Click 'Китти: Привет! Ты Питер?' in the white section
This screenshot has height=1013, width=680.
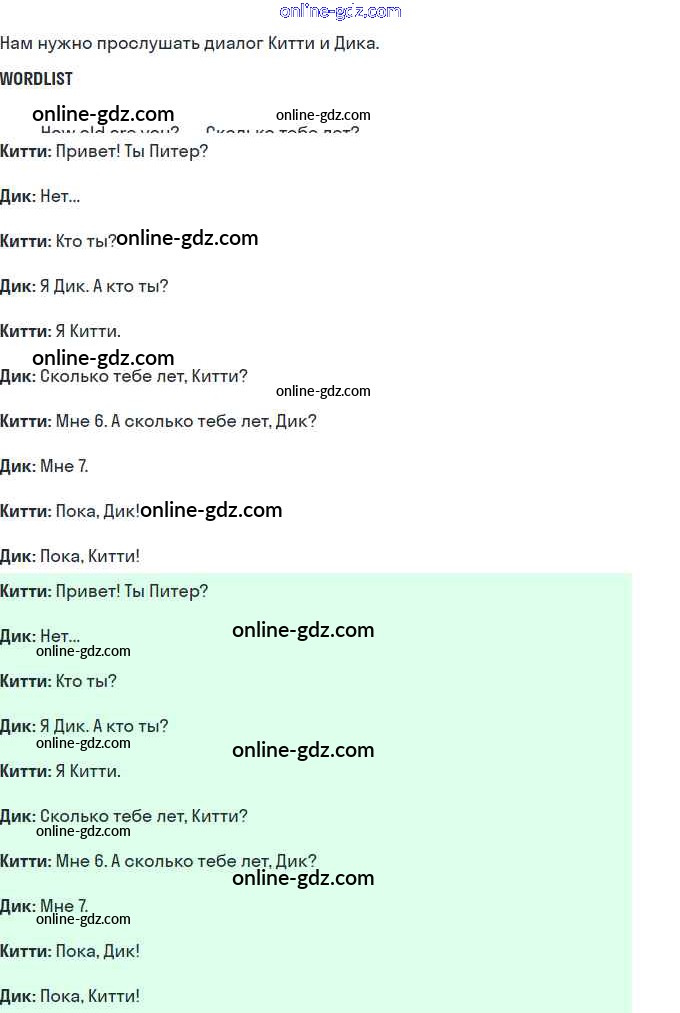click(104, 152)
